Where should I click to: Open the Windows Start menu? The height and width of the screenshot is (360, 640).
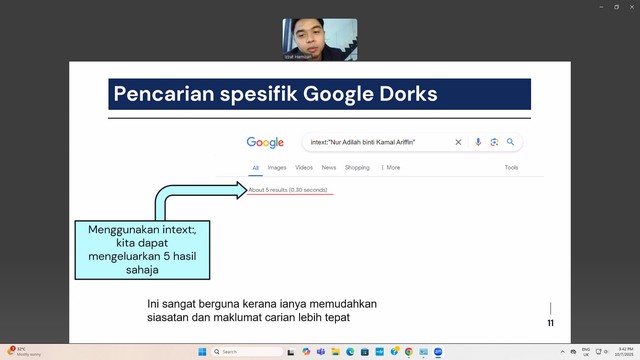(202, 352)
